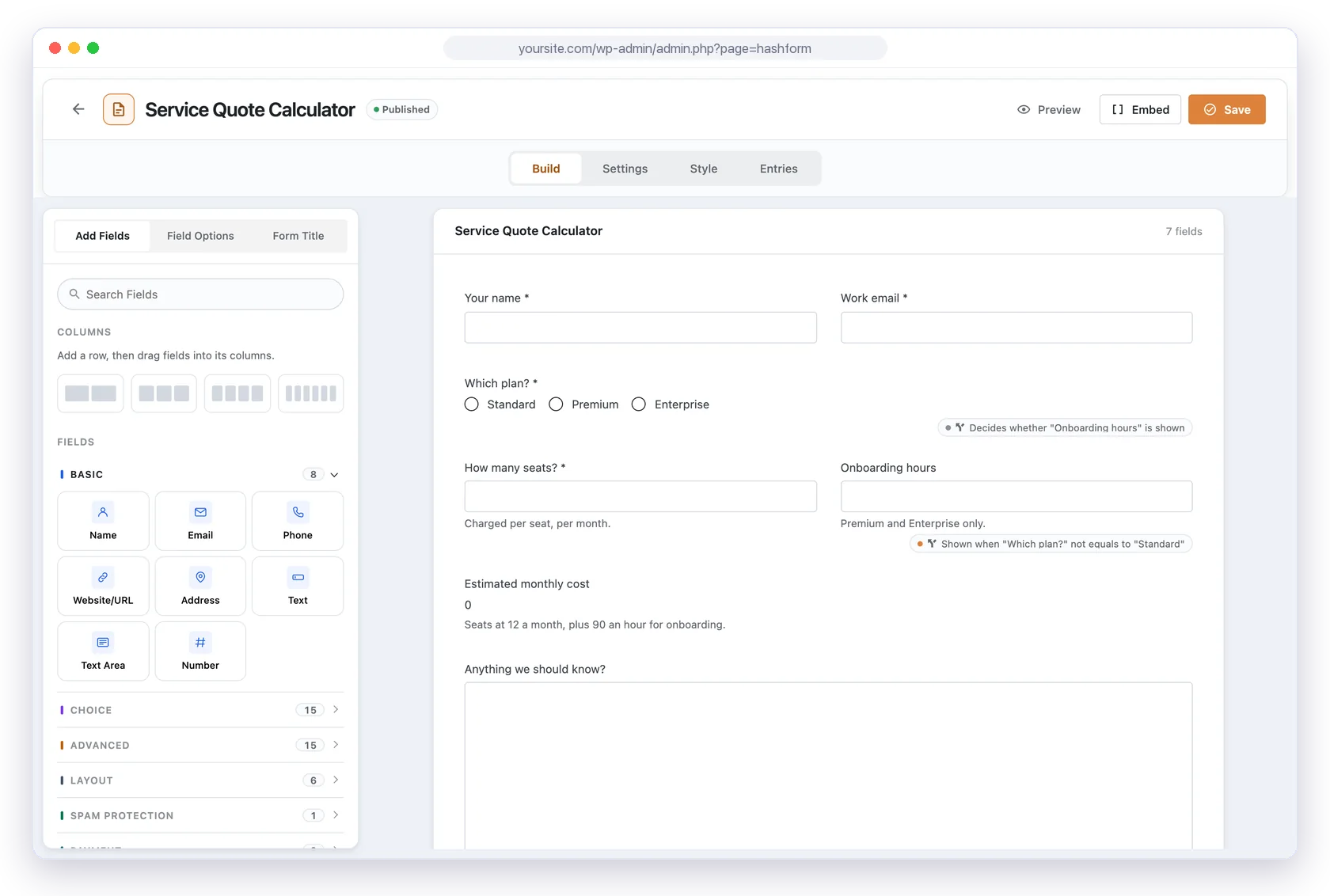Expand the CHOICE fields section
Screen dimensions: 1330x896
(x=200, y=710)
